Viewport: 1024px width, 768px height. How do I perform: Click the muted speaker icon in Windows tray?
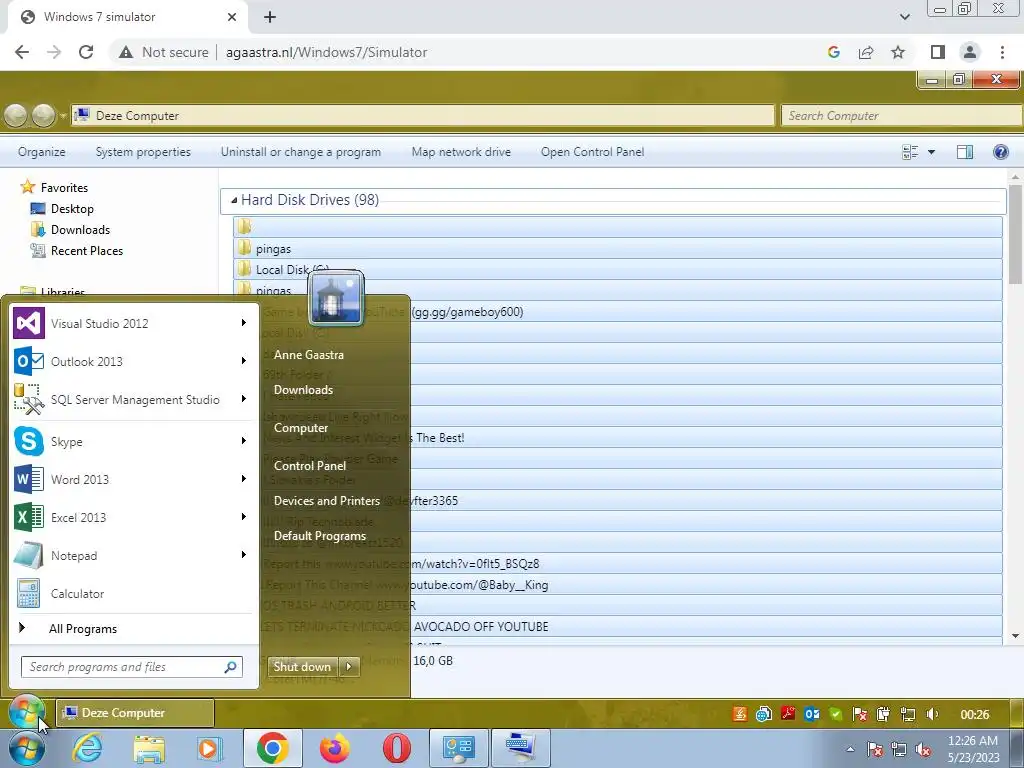point(923,749)
